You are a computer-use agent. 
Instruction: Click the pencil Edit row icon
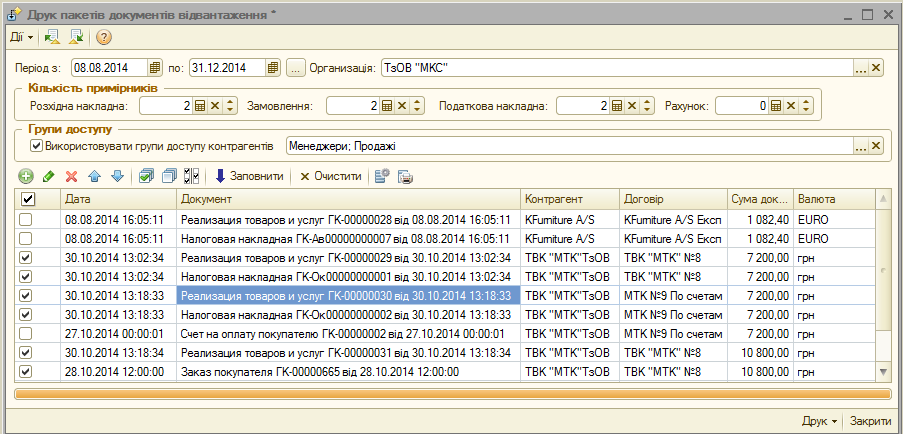click(x=48, y=176)
